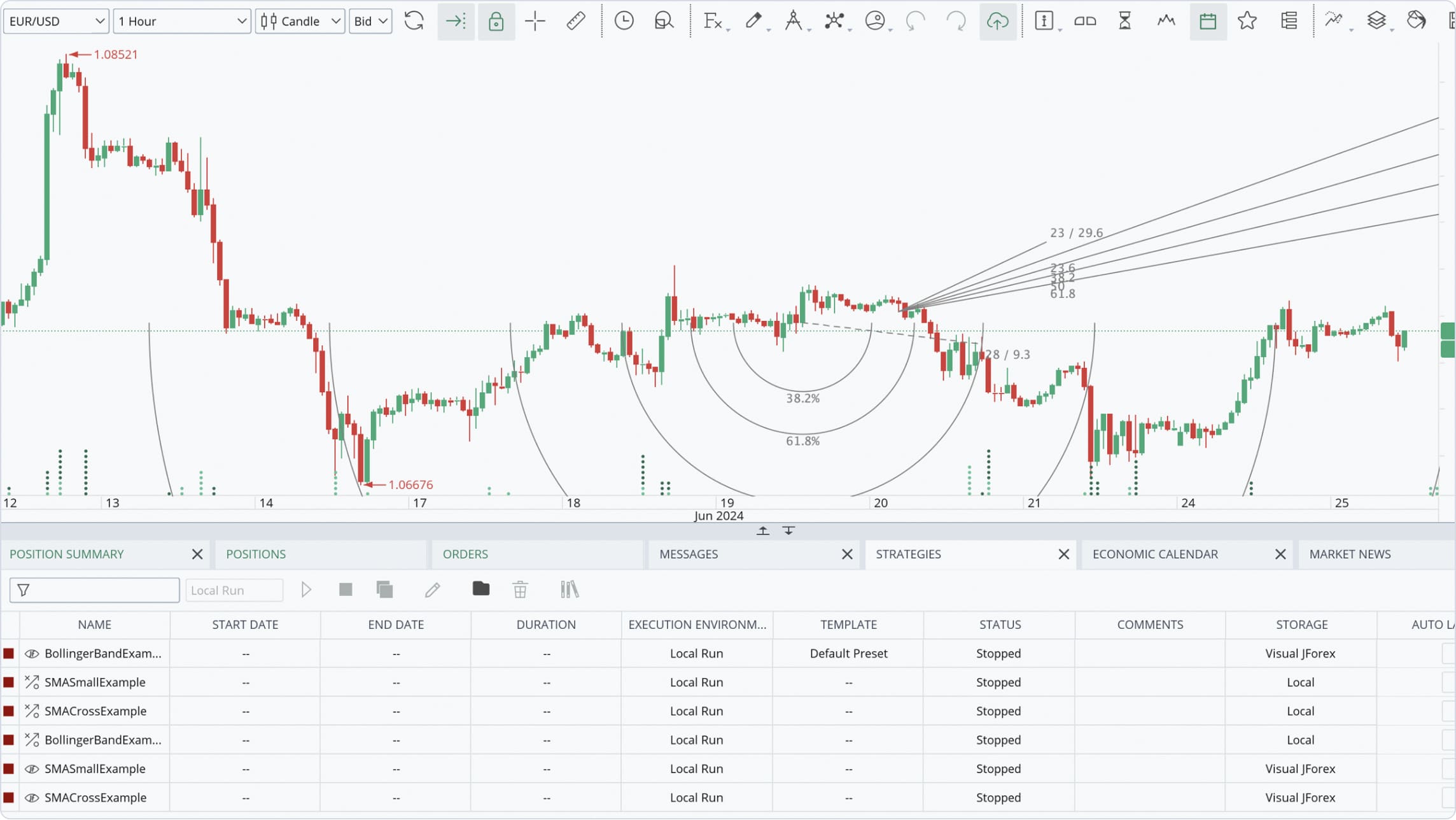
Task: Toggle eye icon for SMACrossExample Visual JForex
Action: click(31, 798)
